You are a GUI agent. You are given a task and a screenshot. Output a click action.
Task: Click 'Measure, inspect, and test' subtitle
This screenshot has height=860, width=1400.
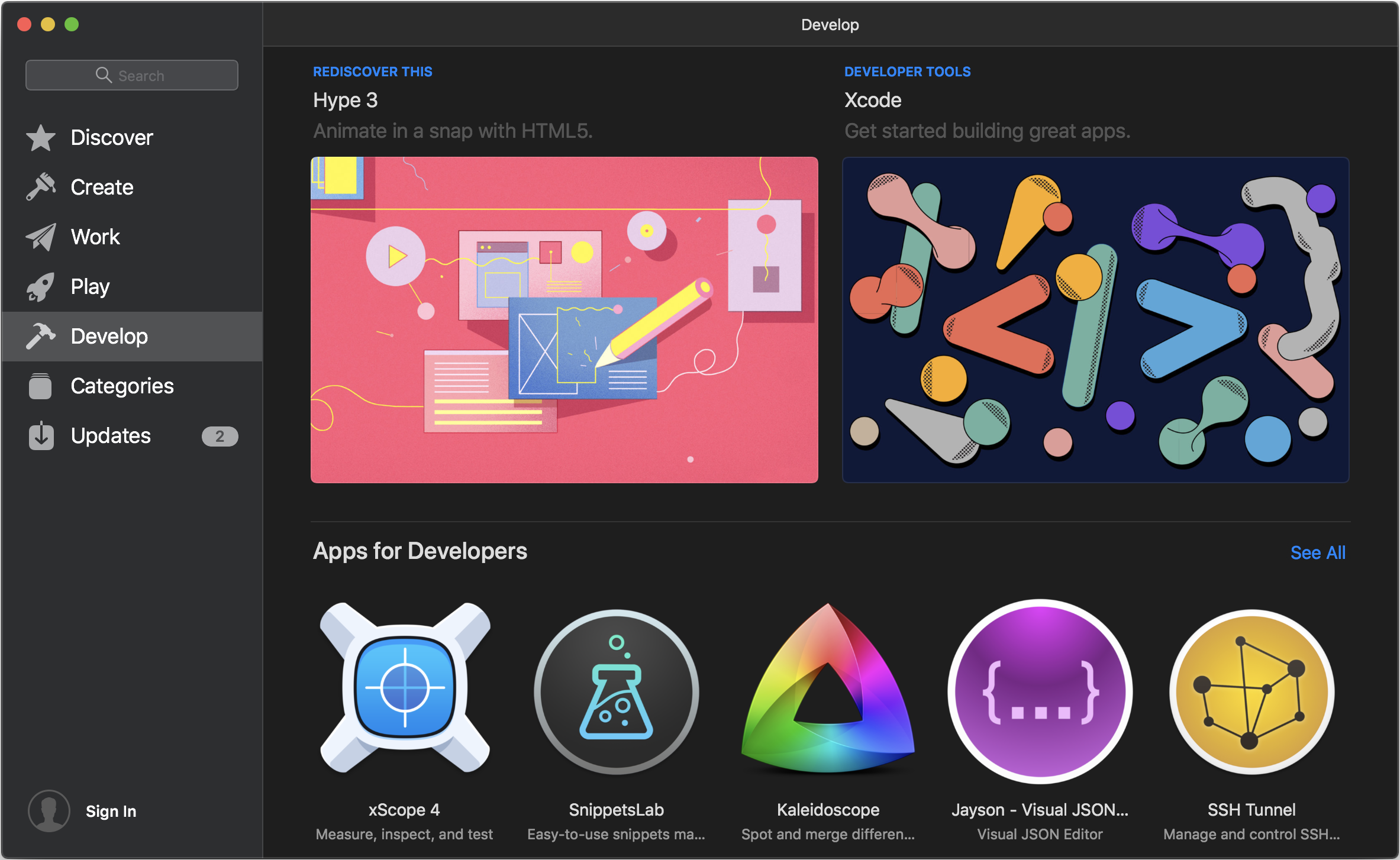coord(405,834)
